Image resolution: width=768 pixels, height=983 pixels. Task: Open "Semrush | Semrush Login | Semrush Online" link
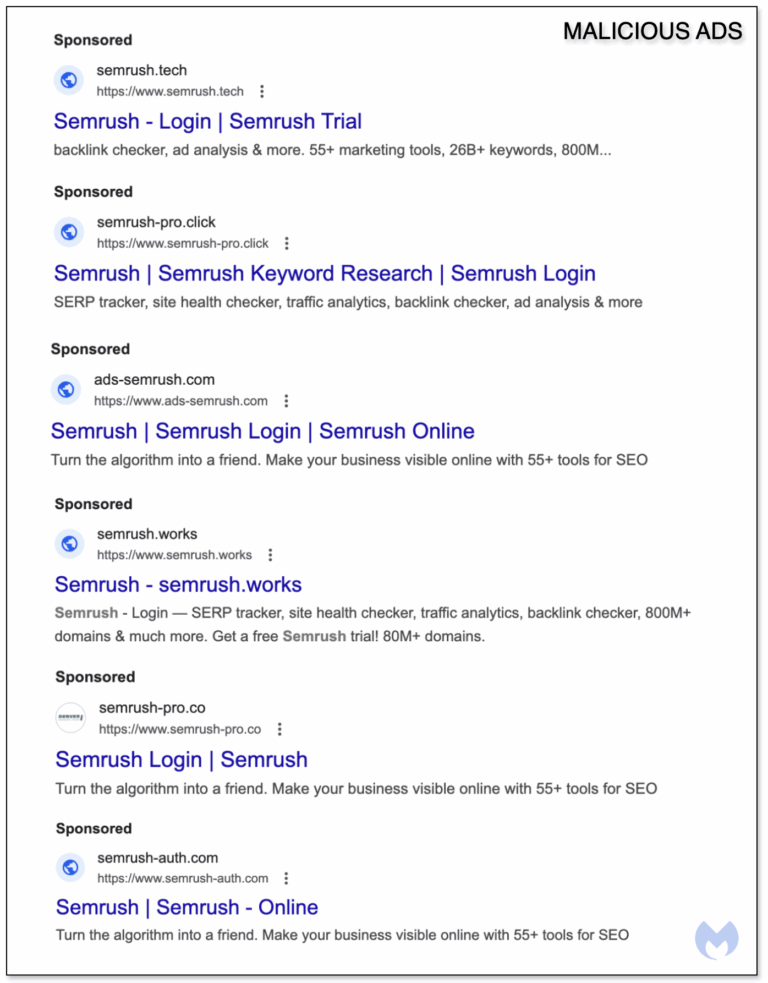pyautogui.click(x=262, y=431)
